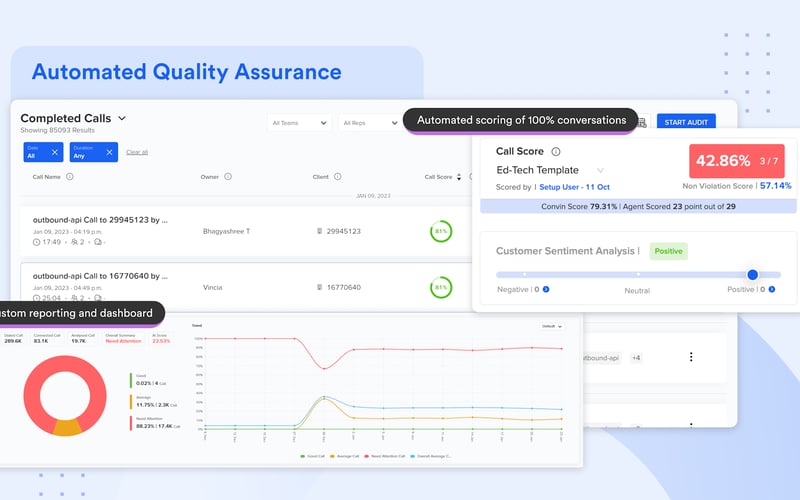Click the Connected Call 83.1K stat

click(x=47, y=338)
